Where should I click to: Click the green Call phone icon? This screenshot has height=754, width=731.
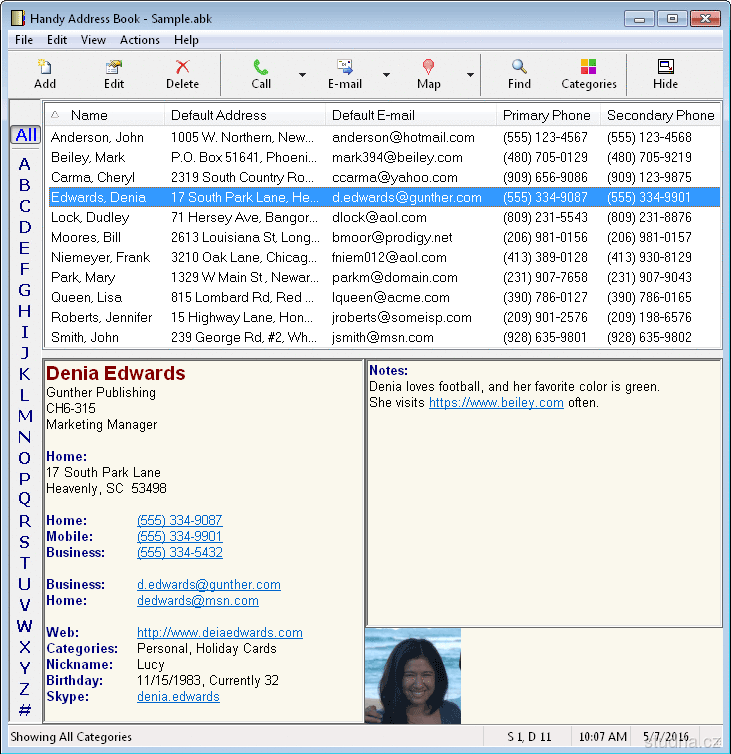pyautogui.click(x=261, y=67)
